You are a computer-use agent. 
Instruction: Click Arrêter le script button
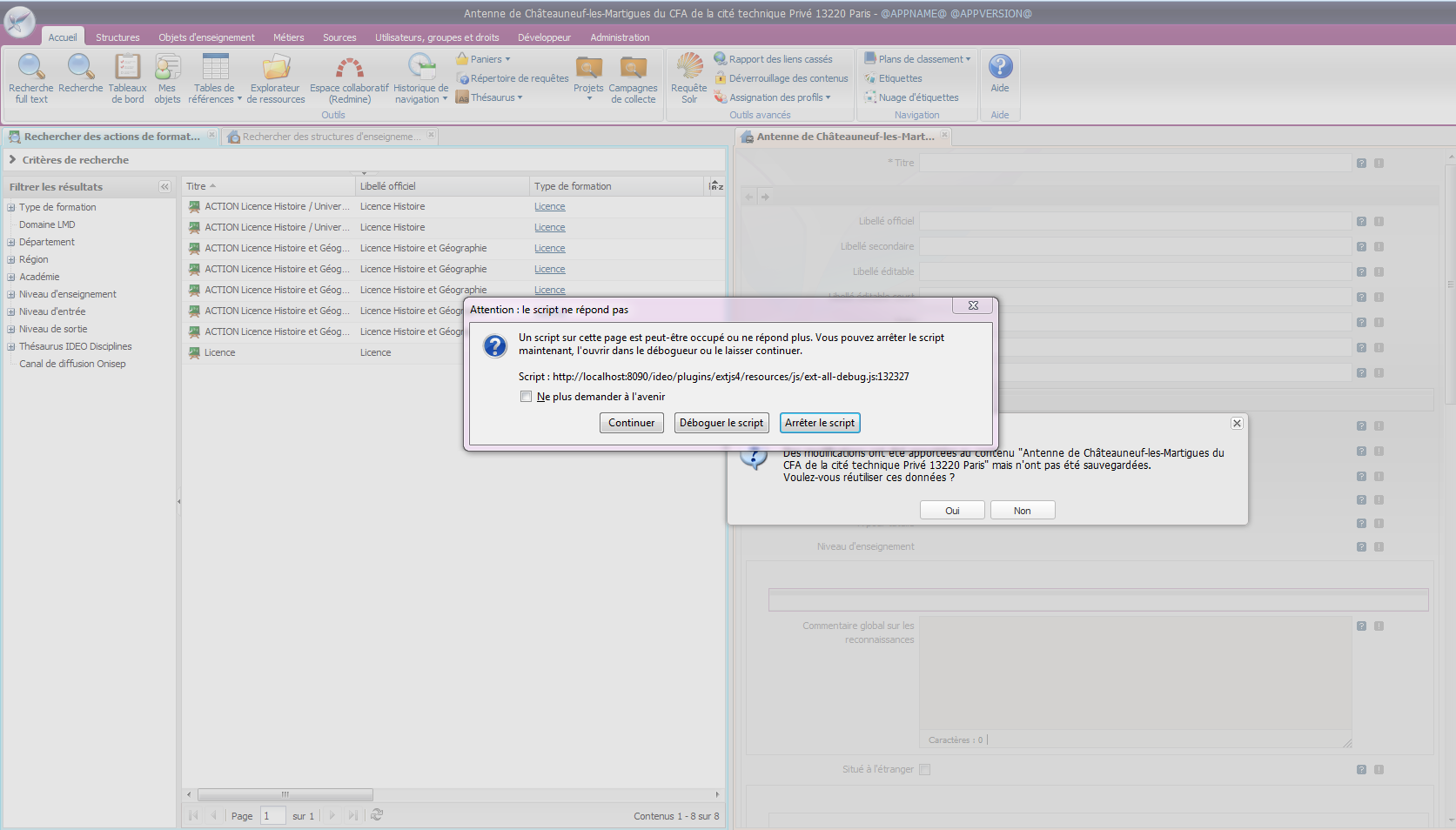pyautogui.click(x=820, y=423)
